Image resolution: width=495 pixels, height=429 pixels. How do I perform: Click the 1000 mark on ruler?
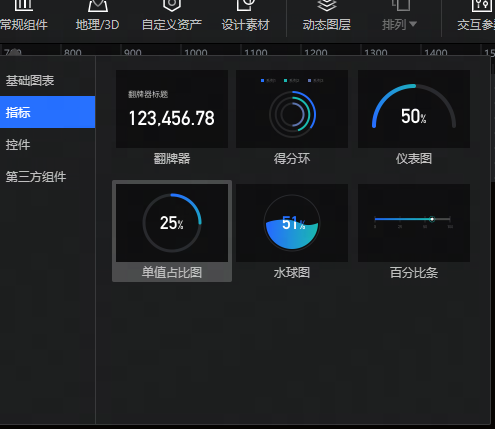[x=196, y=52]
